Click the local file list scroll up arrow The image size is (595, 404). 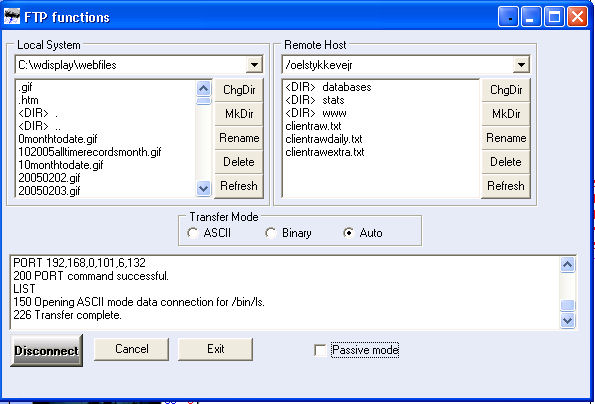[204, 88]
